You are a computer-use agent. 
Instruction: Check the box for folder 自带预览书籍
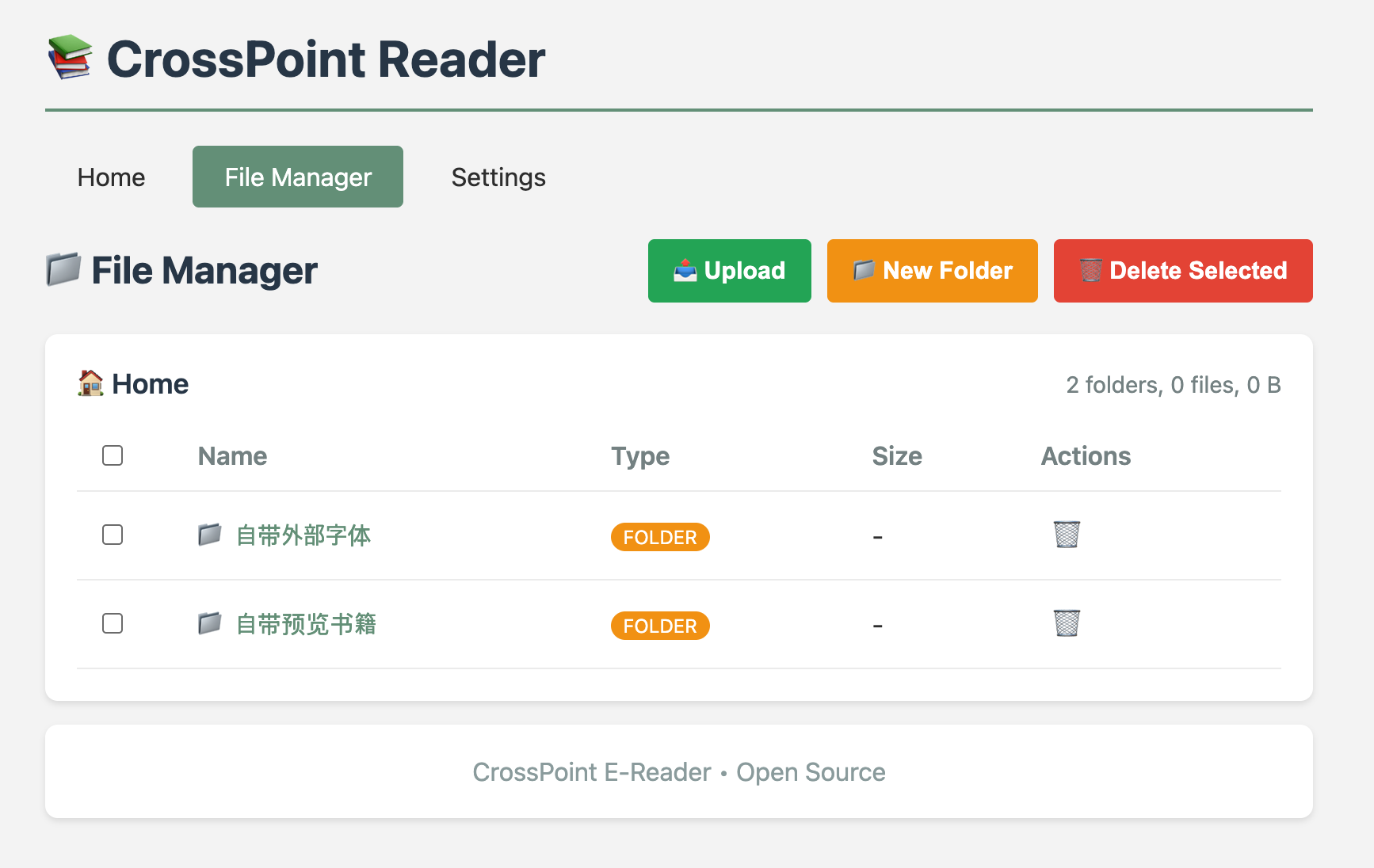click(113, 623)
